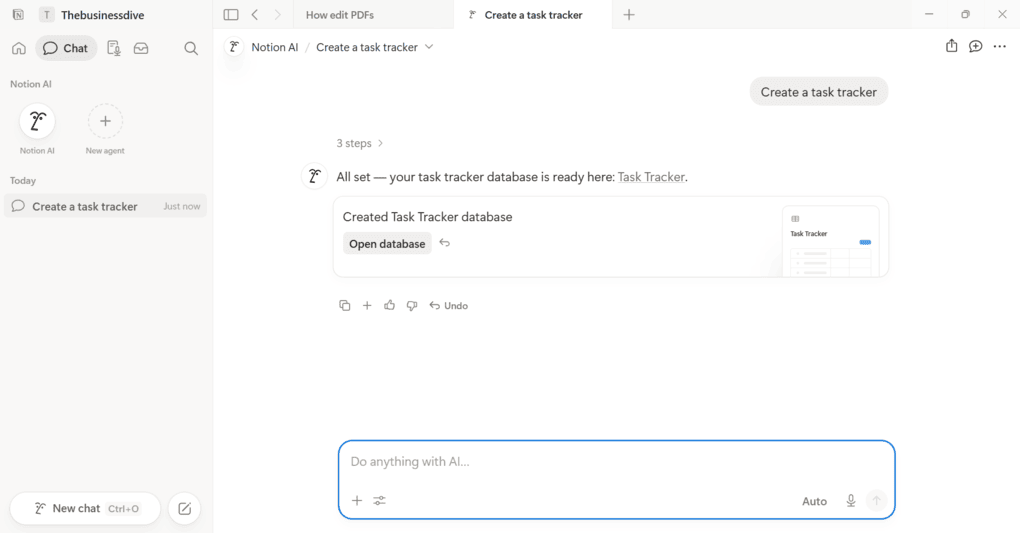Give thumbs up to the response
This screenshot has width=1020, height=533.
click(390, 305)
